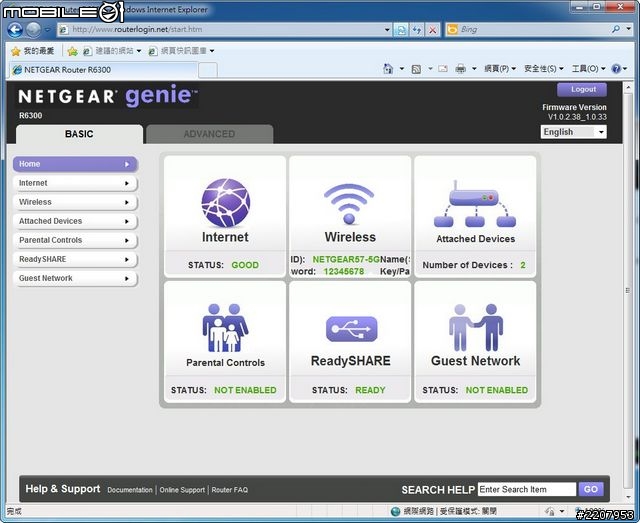Open the Parental Controls family icon
The width and height of the screenshot is (640, 523).
[x=225, y=327]
